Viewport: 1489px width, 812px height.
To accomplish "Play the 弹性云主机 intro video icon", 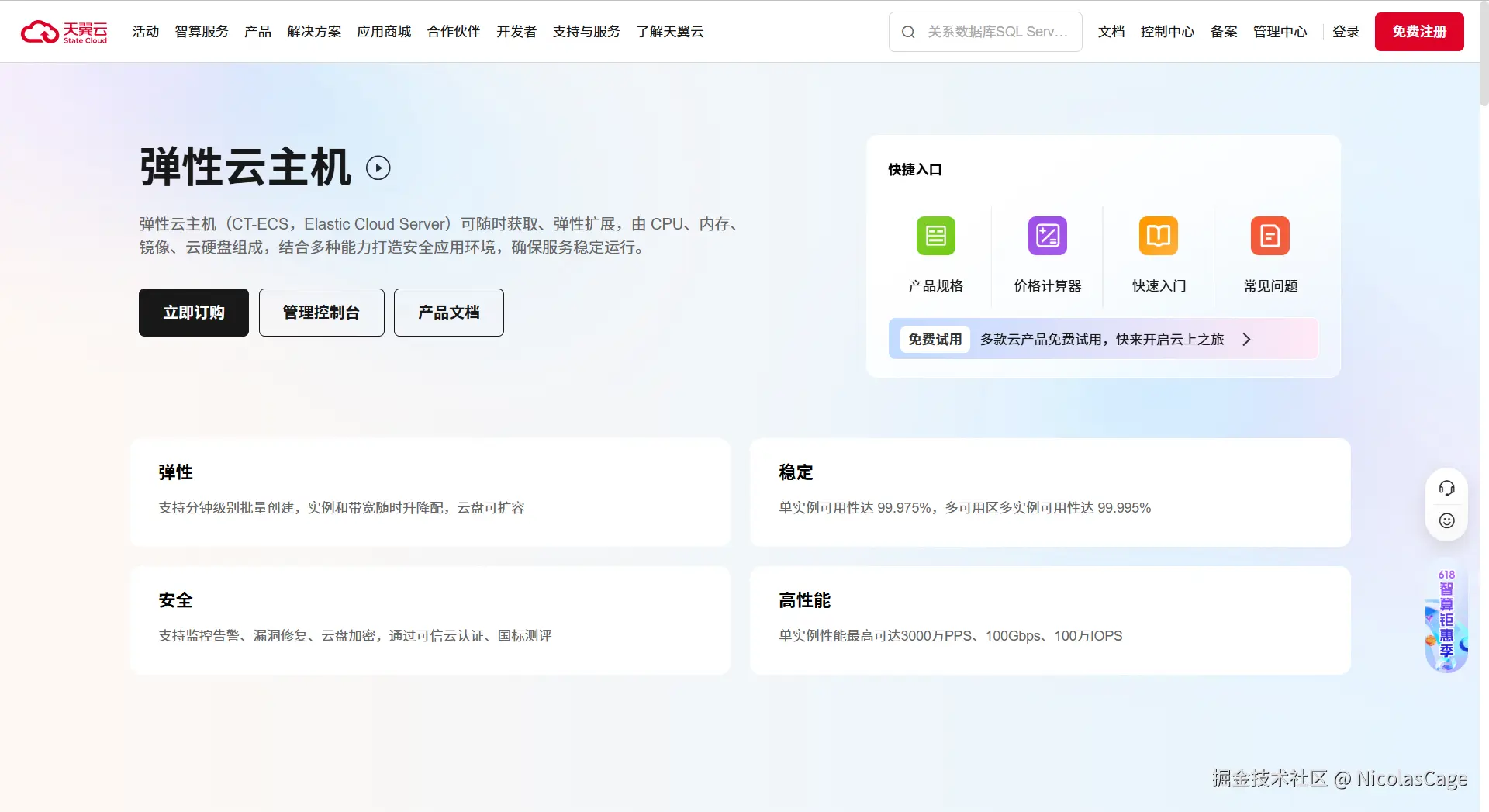I will click(x=378, y=168).
